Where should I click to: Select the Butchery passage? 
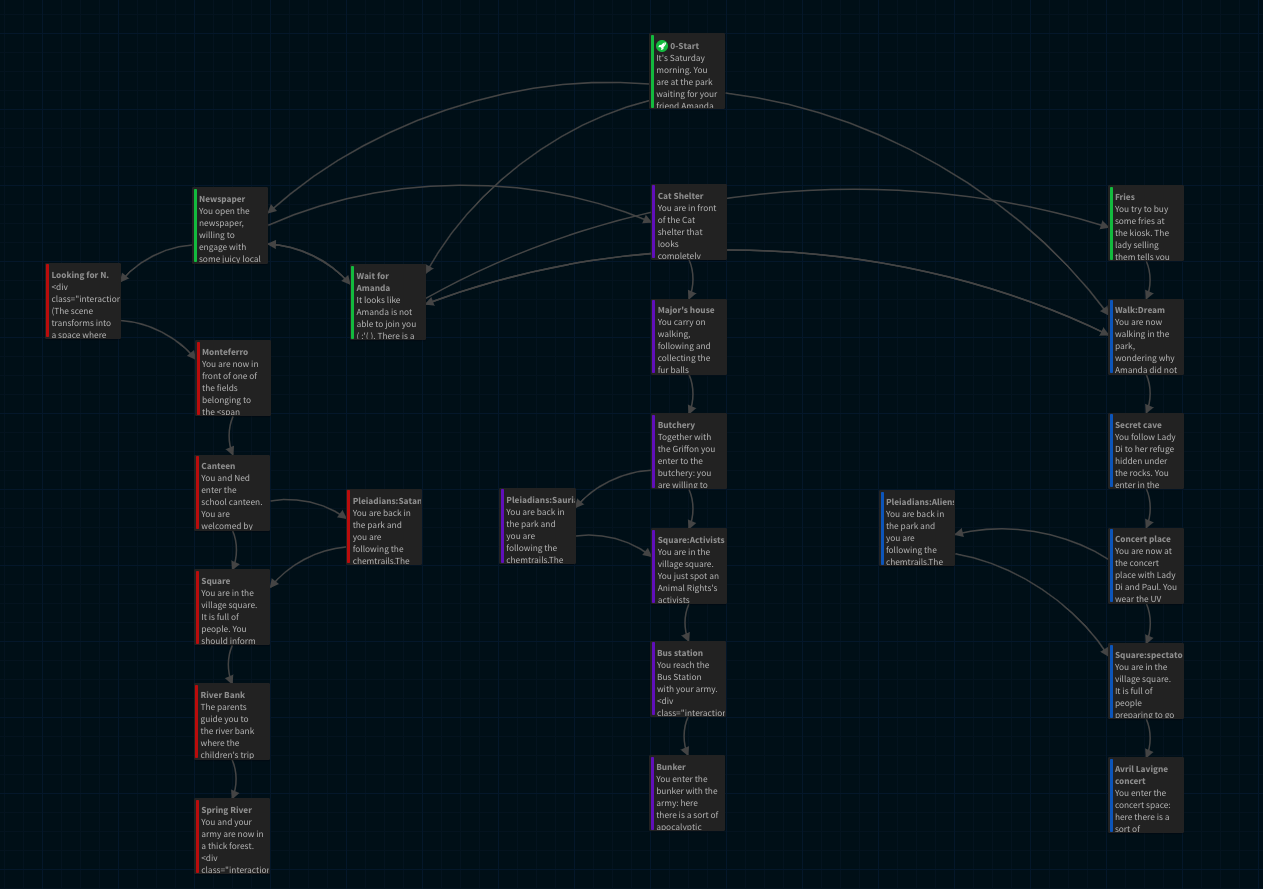pyautogui.click(x=688, y=452)
